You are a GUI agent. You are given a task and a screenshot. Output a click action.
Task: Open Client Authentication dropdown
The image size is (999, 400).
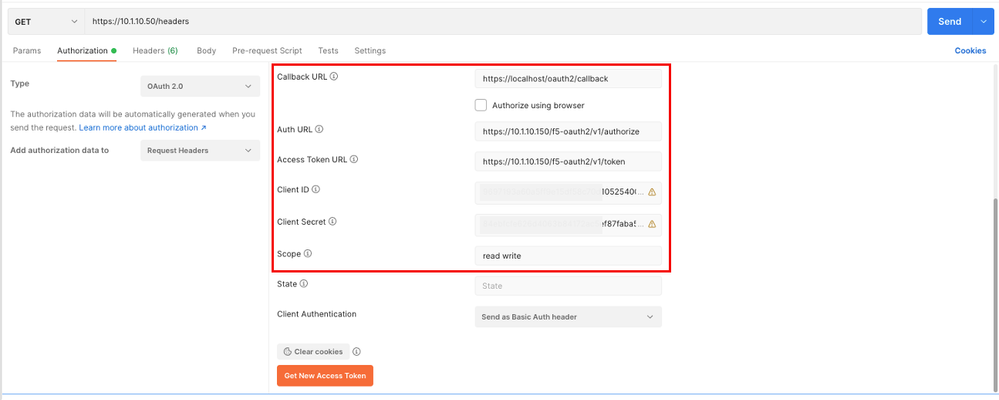click(568, 317)
